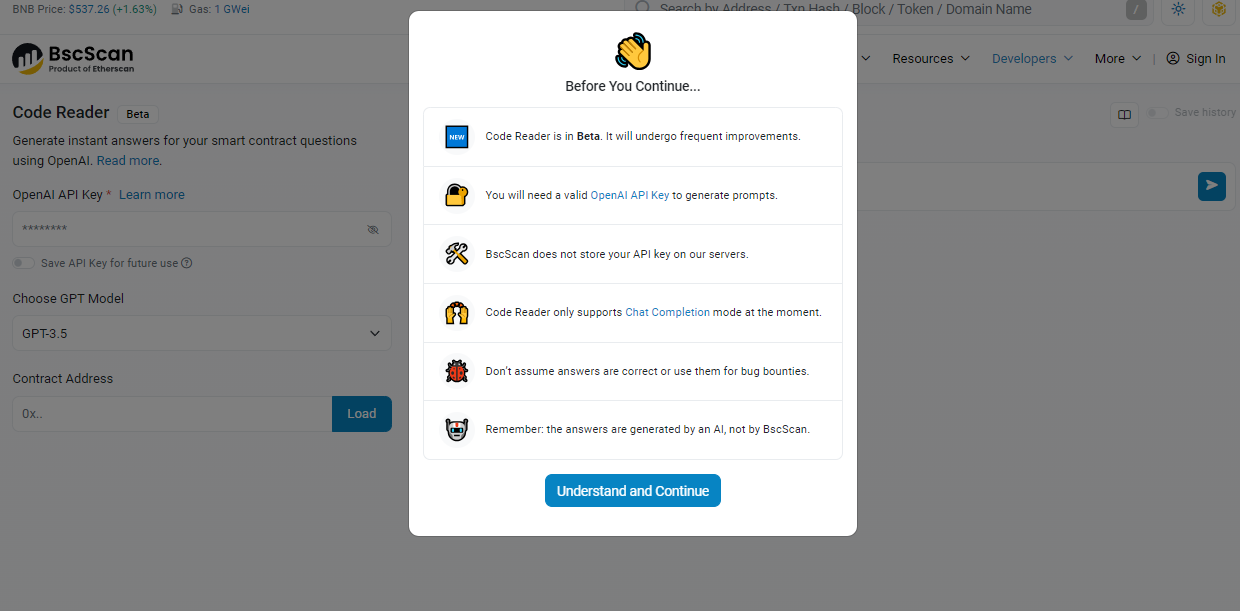1240x611 pixels.
Task: Click the slash shortcut key icon
Action: pos(1136,10)
